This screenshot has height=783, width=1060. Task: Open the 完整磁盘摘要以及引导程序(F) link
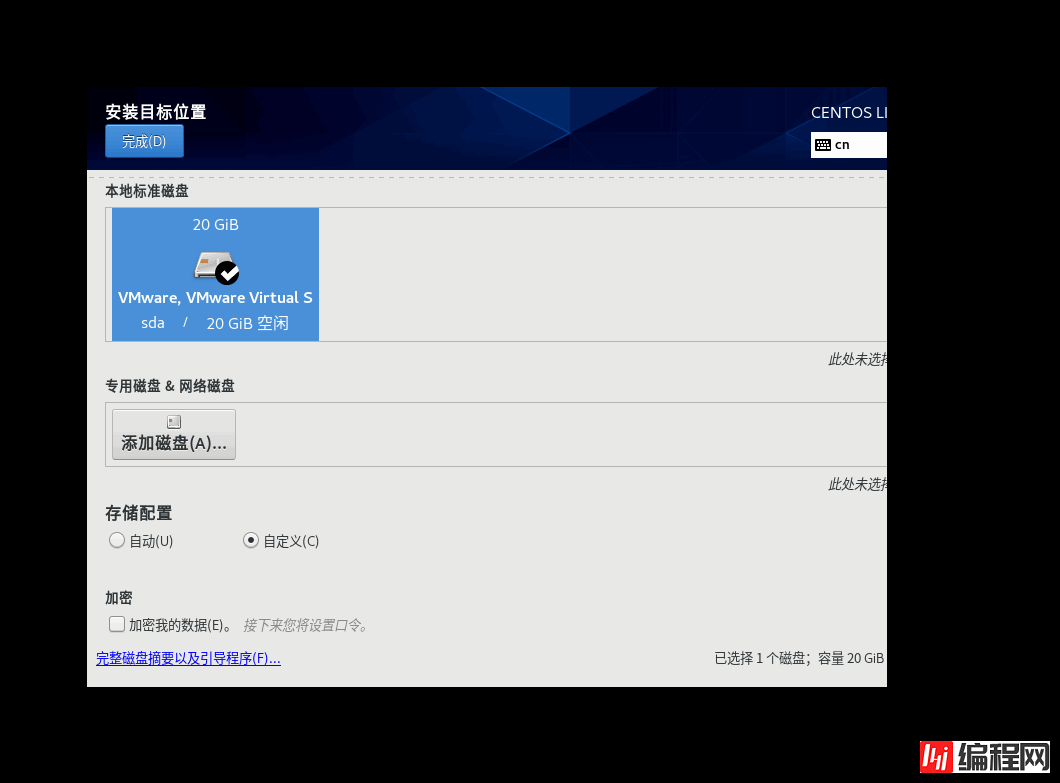(x=188, y=659)
